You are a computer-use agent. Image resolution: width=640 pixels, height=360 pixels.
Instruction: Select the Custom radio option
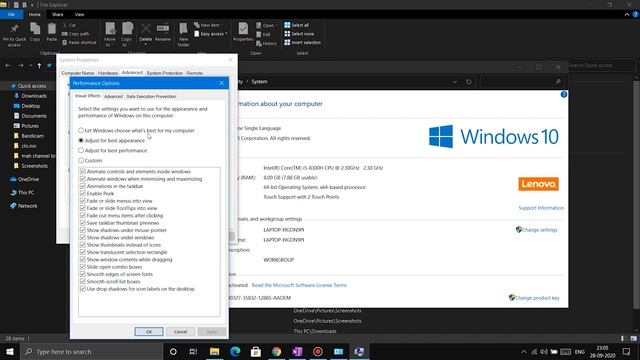pyautogui.click(x=90, y=160)
